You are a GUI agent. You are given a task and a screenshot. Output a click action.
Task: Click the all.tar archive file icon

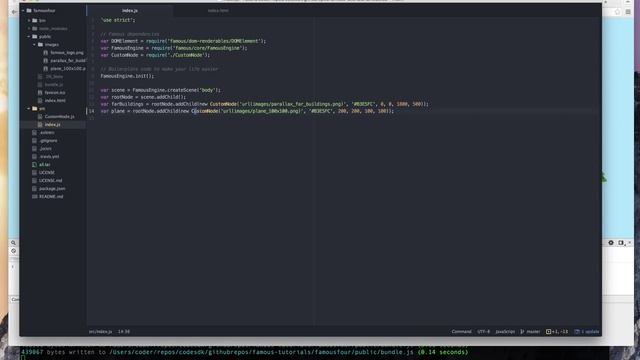(34, 164)
